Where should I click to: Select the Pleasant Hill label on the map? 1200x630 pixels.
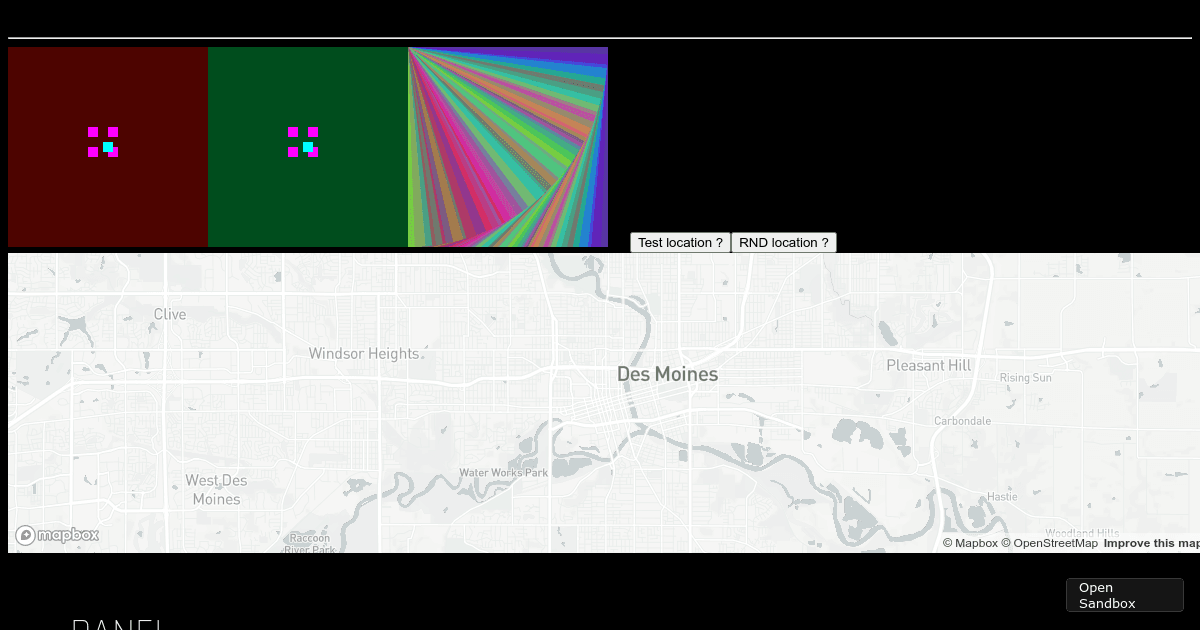928,365
